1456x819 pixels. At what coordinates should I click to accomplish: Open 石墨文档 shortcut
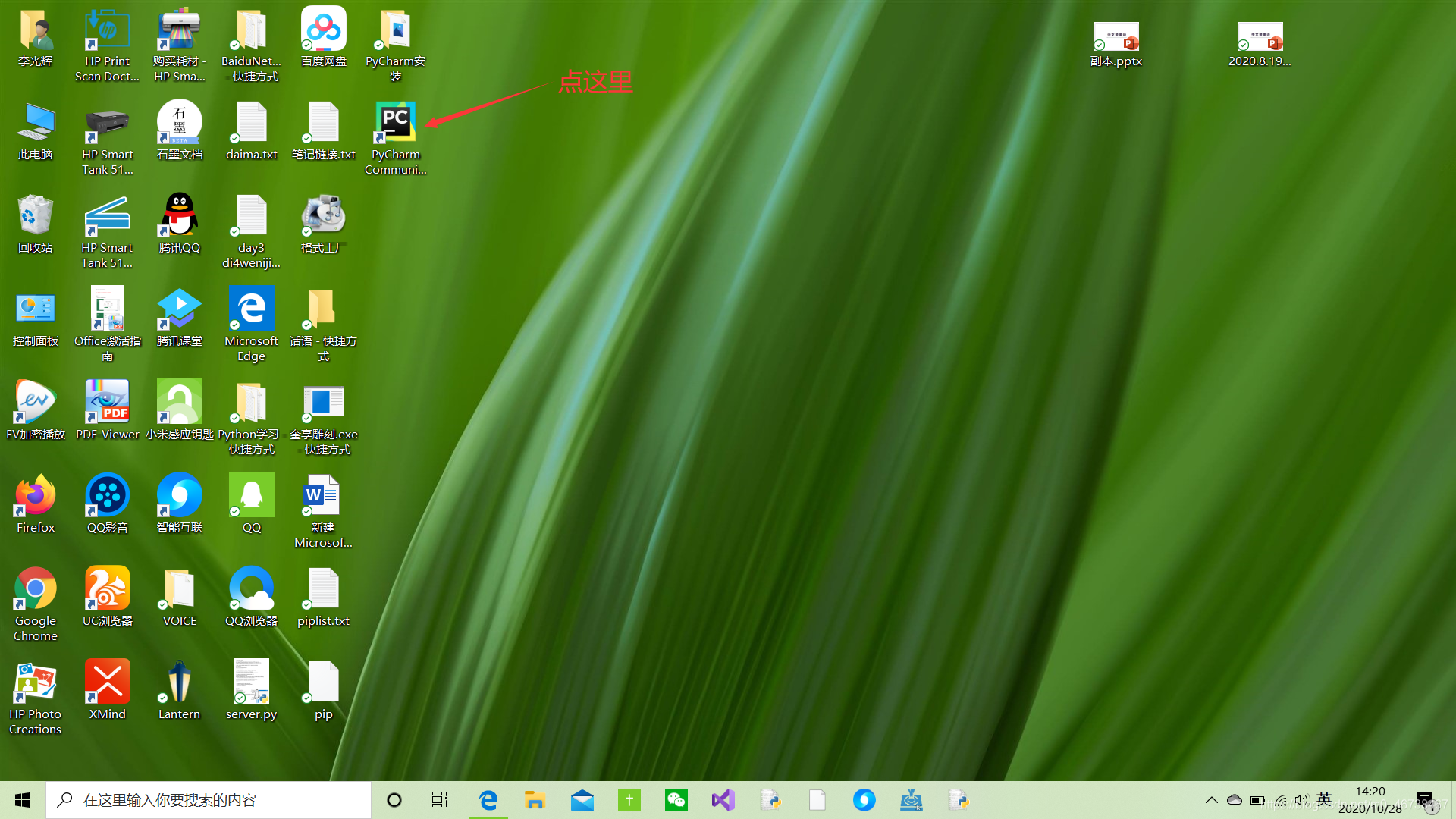[x=180, y=131]
